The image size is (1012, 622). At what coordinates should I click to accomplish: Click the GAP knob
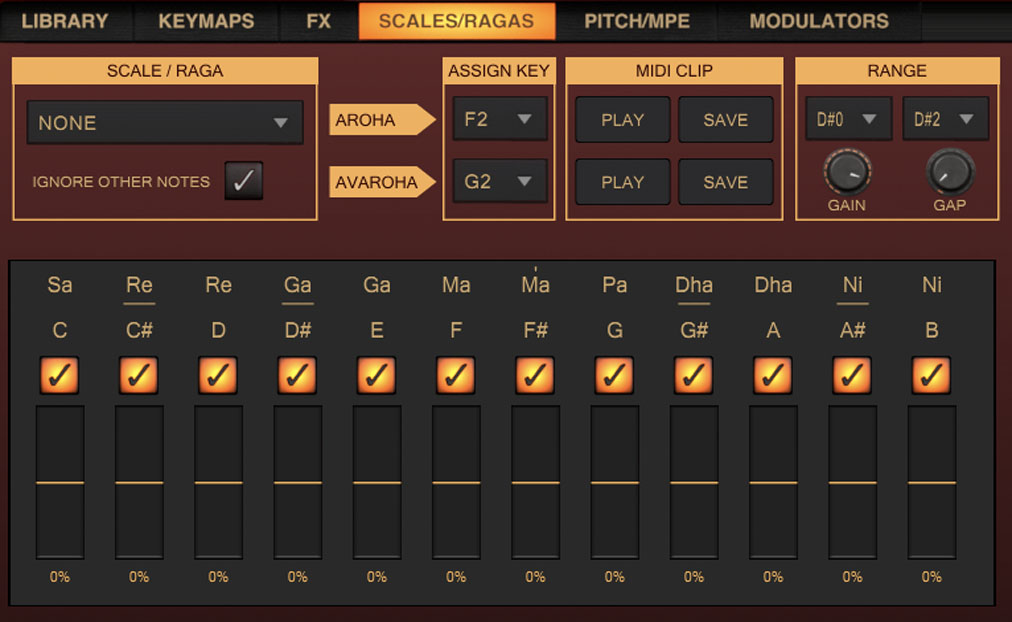coord(950,172)
